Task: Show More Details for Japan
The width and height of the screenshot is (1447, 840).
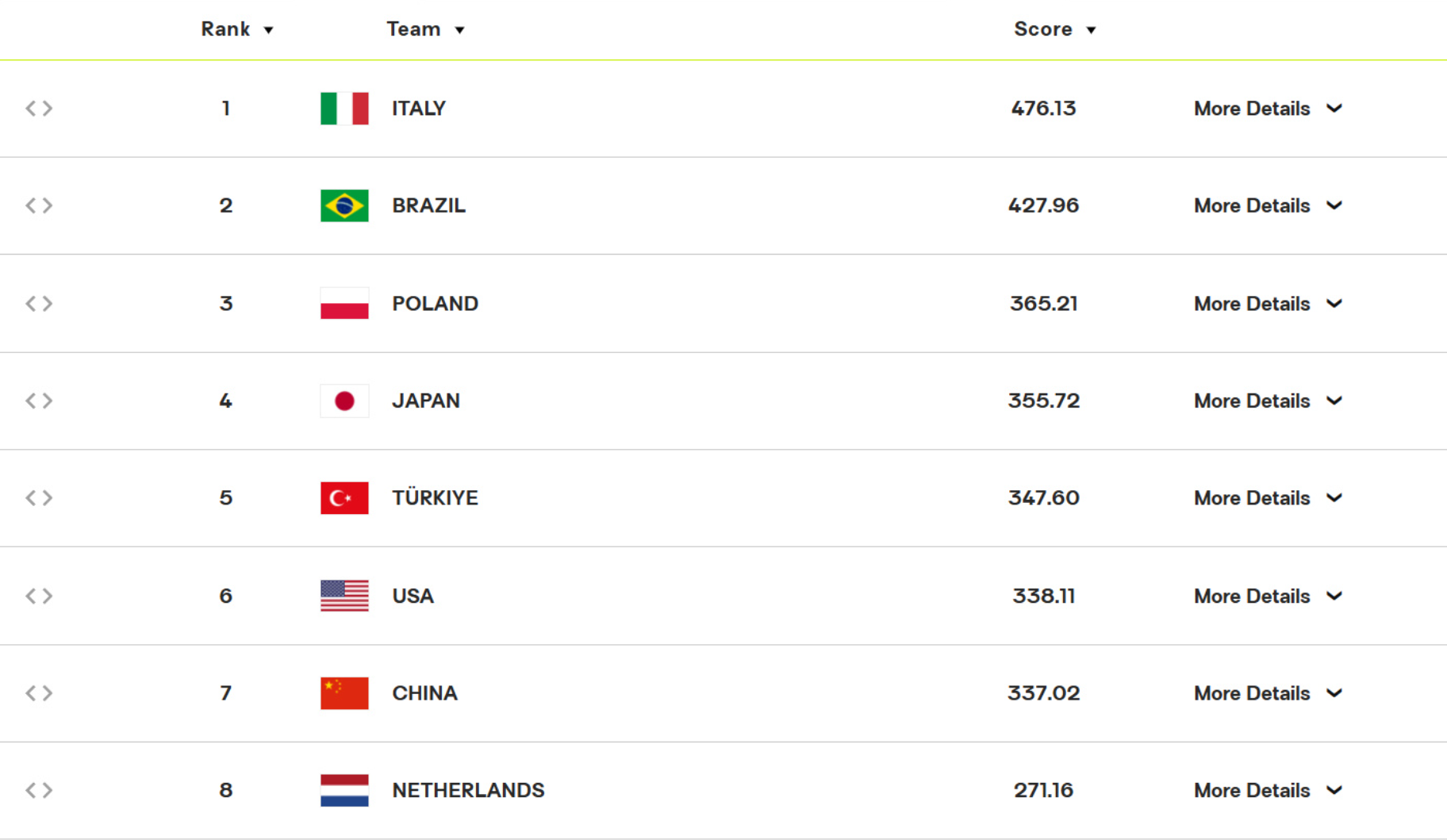Action: coord(1267,401)
